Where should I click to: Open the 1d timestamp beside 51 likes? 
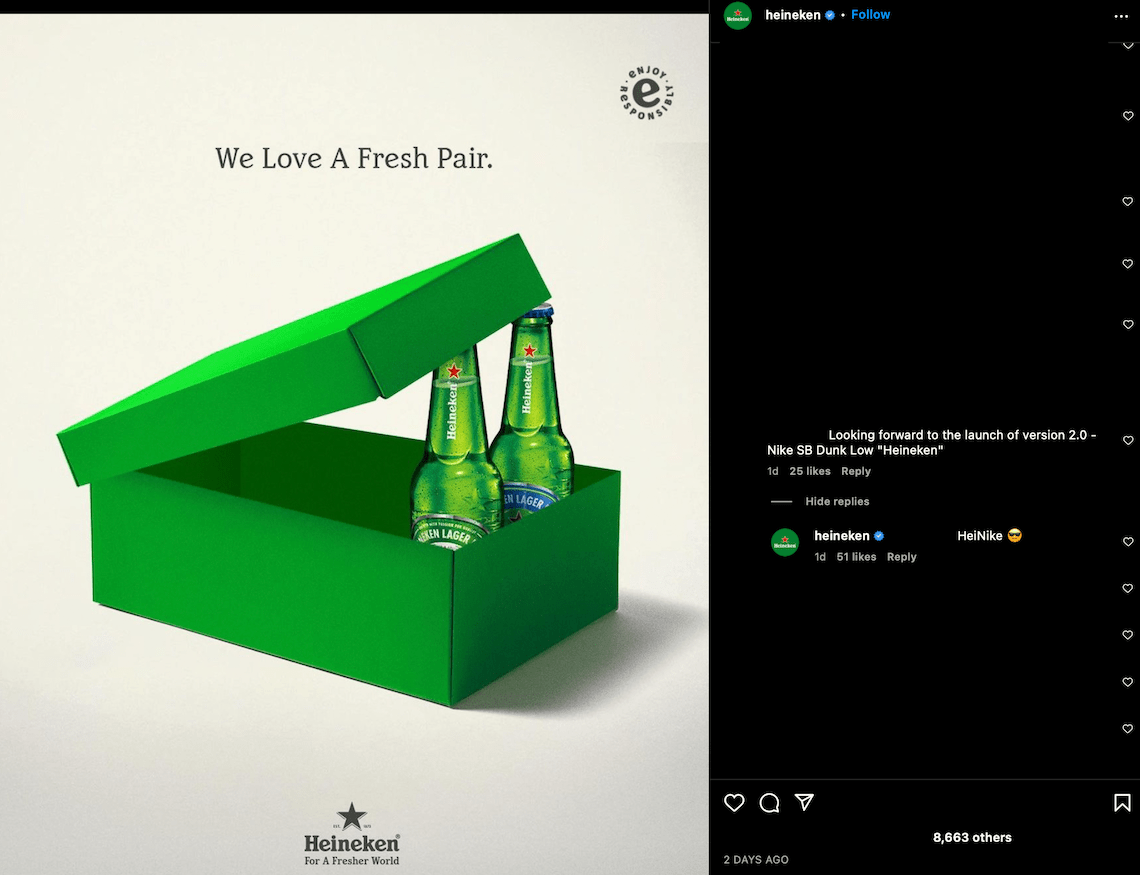[x=820, y=557]
